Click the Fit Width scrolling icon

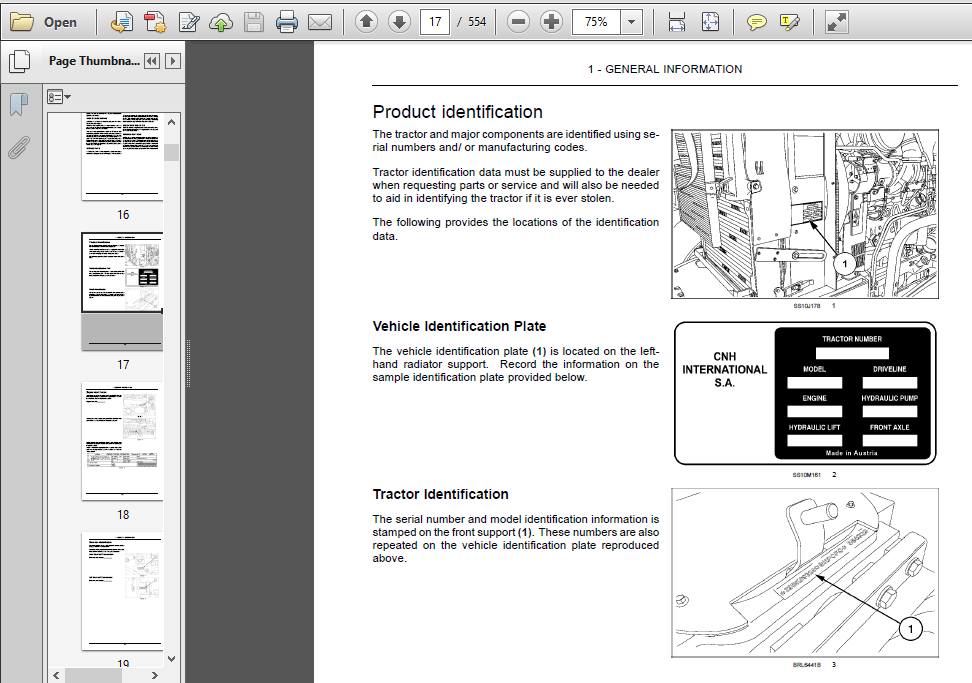[676, 22]
